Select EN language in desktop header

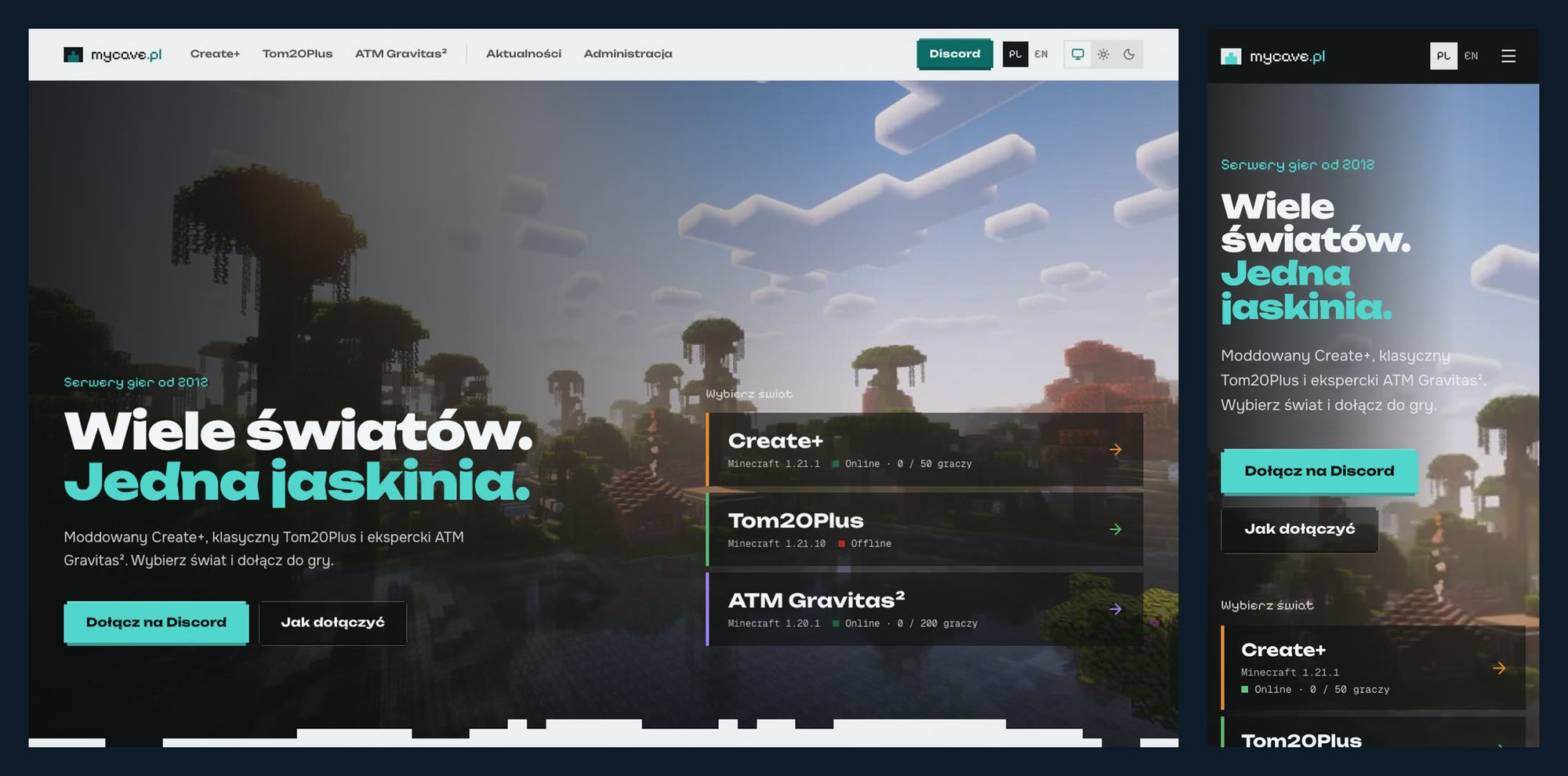click(x=1041, y=54)
